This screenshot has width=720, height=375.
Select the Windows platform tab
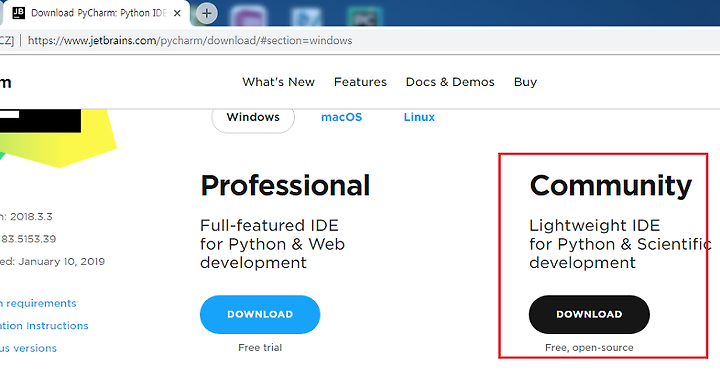pos(253,118)
